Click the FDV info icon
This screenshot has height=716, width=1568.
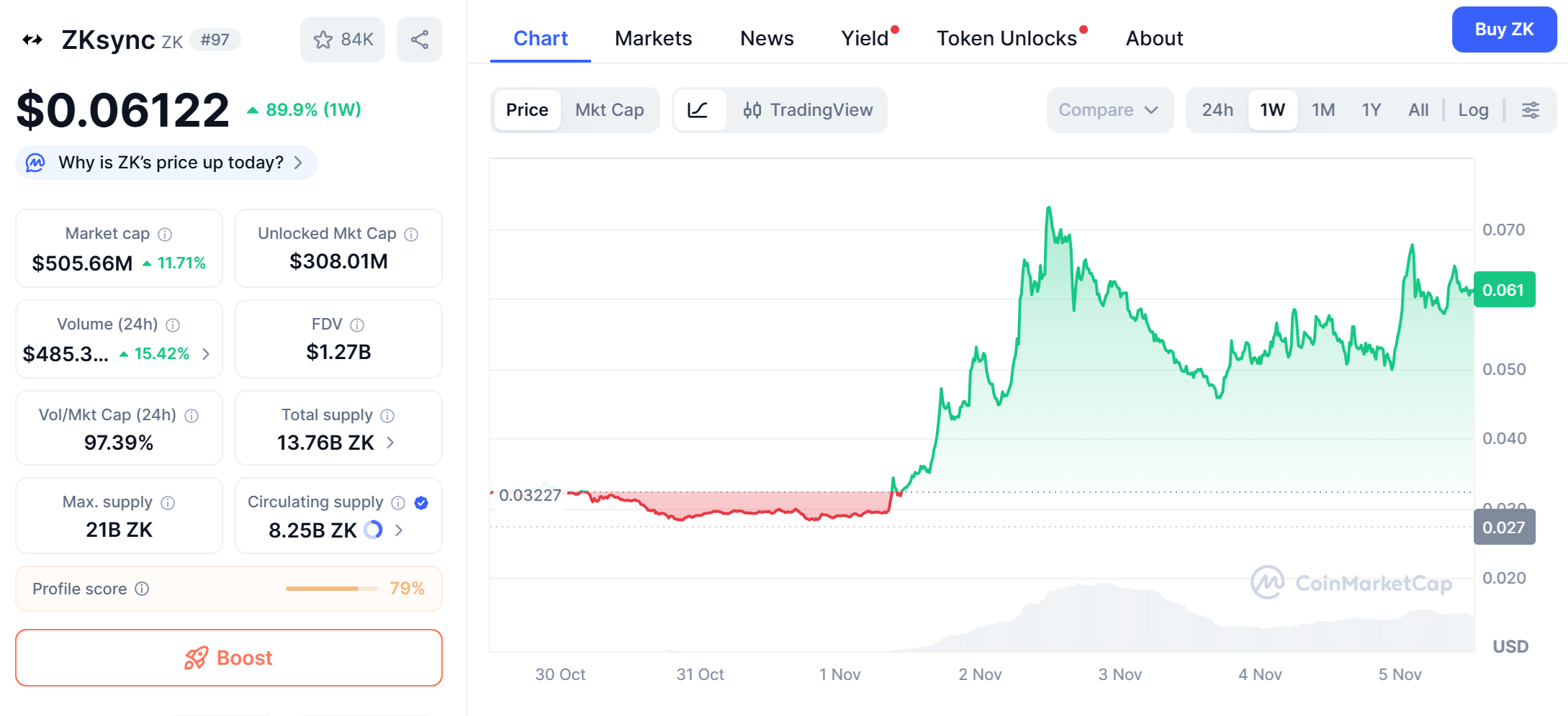point(357,325)
